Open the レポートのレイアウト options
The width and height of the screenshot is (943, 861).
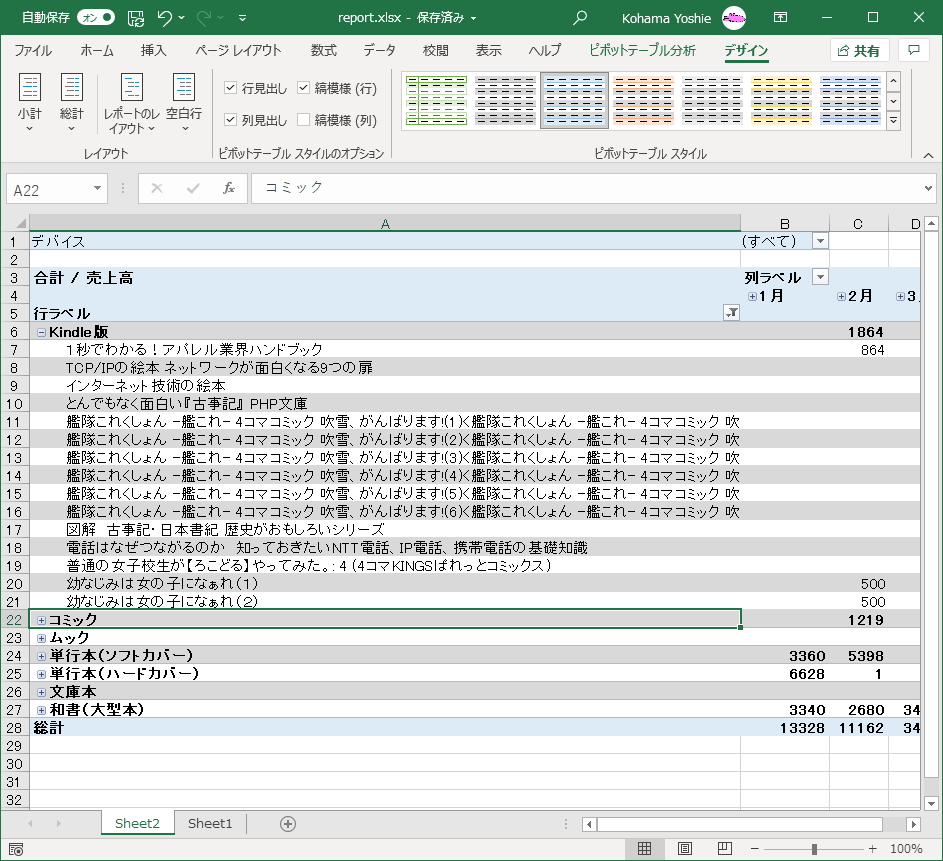pos(132,103)
